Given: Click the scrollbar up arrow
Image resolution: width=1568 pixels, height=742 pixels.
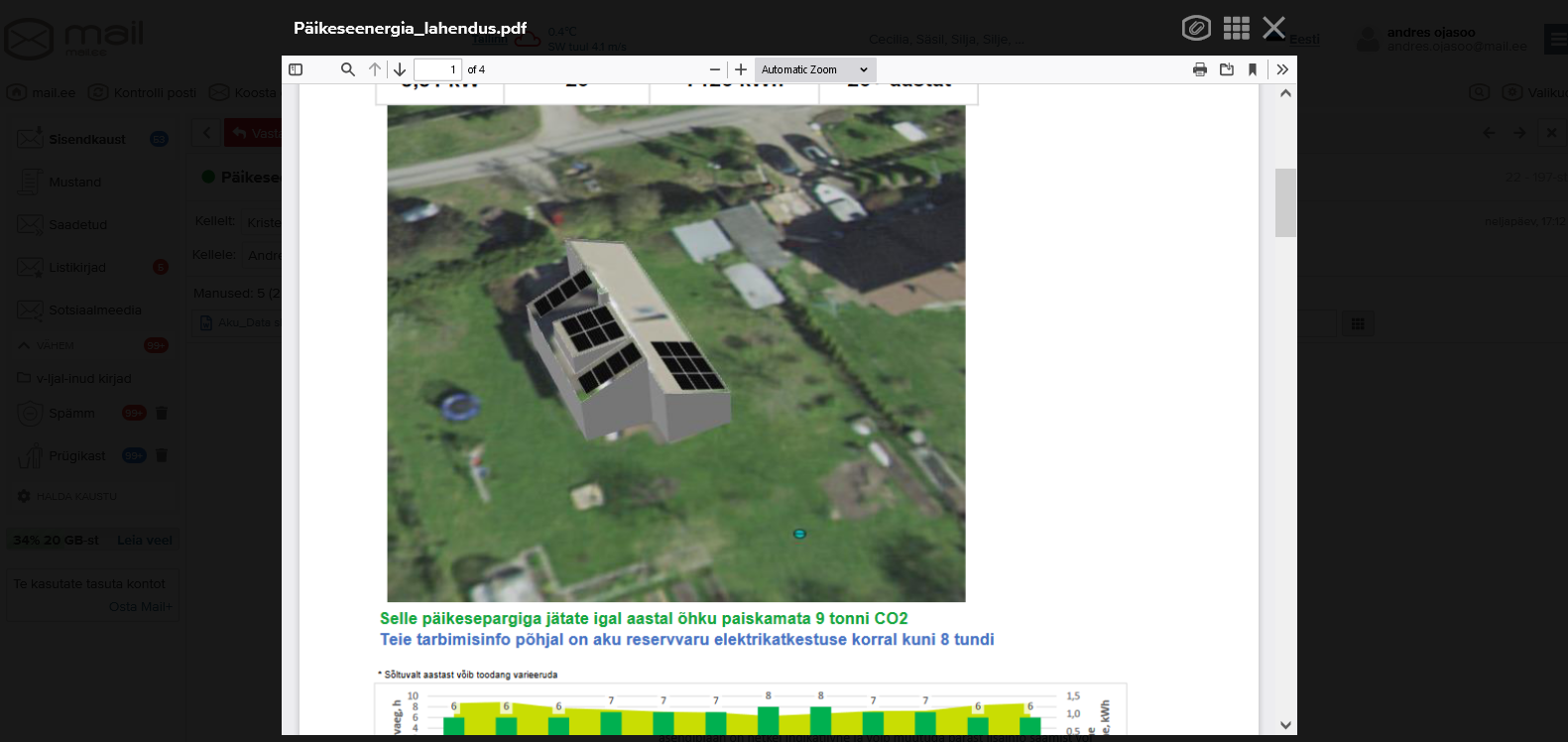Looking at the screenshot, I should tap(1285, 93).
